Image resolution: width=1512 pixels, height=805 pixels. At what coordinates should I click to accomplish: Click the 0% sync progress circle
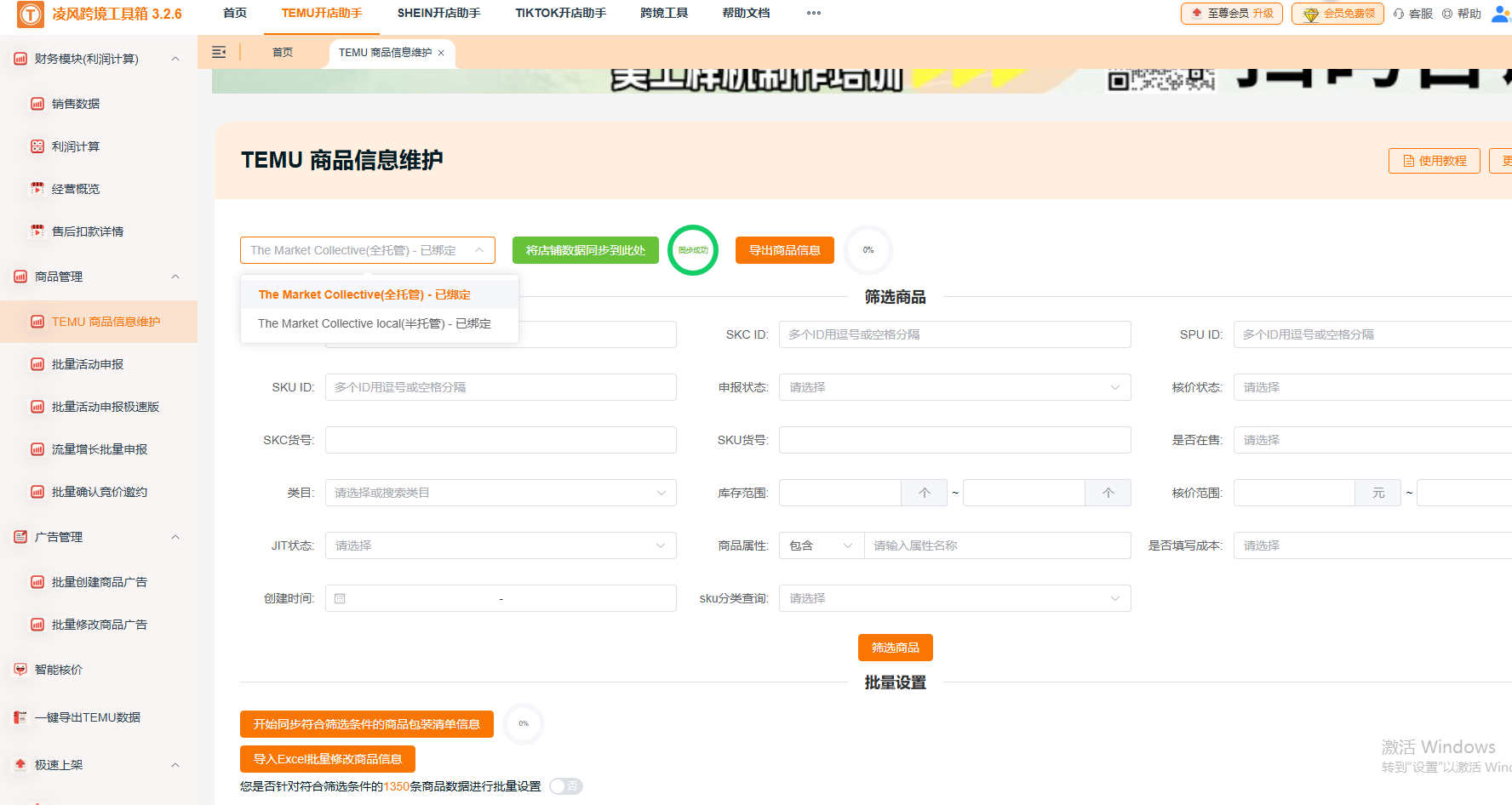coord(868,249)
